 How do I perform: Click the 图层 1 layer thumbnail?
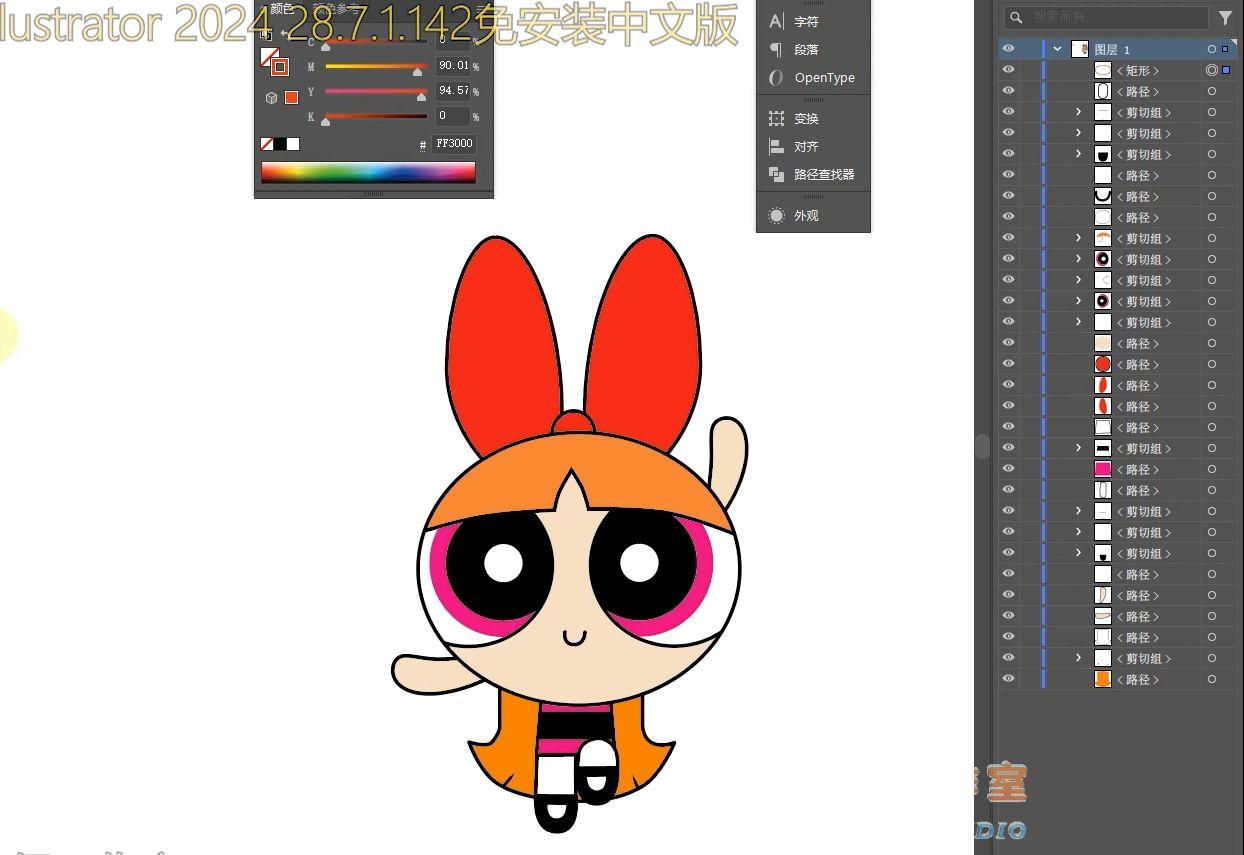click(x=1080, y=49)
